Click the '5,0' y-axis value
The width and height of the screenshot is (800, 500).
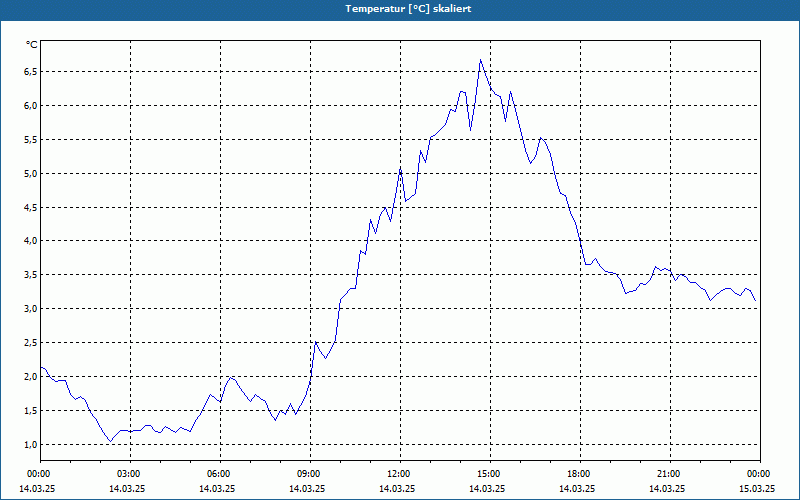(30, 173)
